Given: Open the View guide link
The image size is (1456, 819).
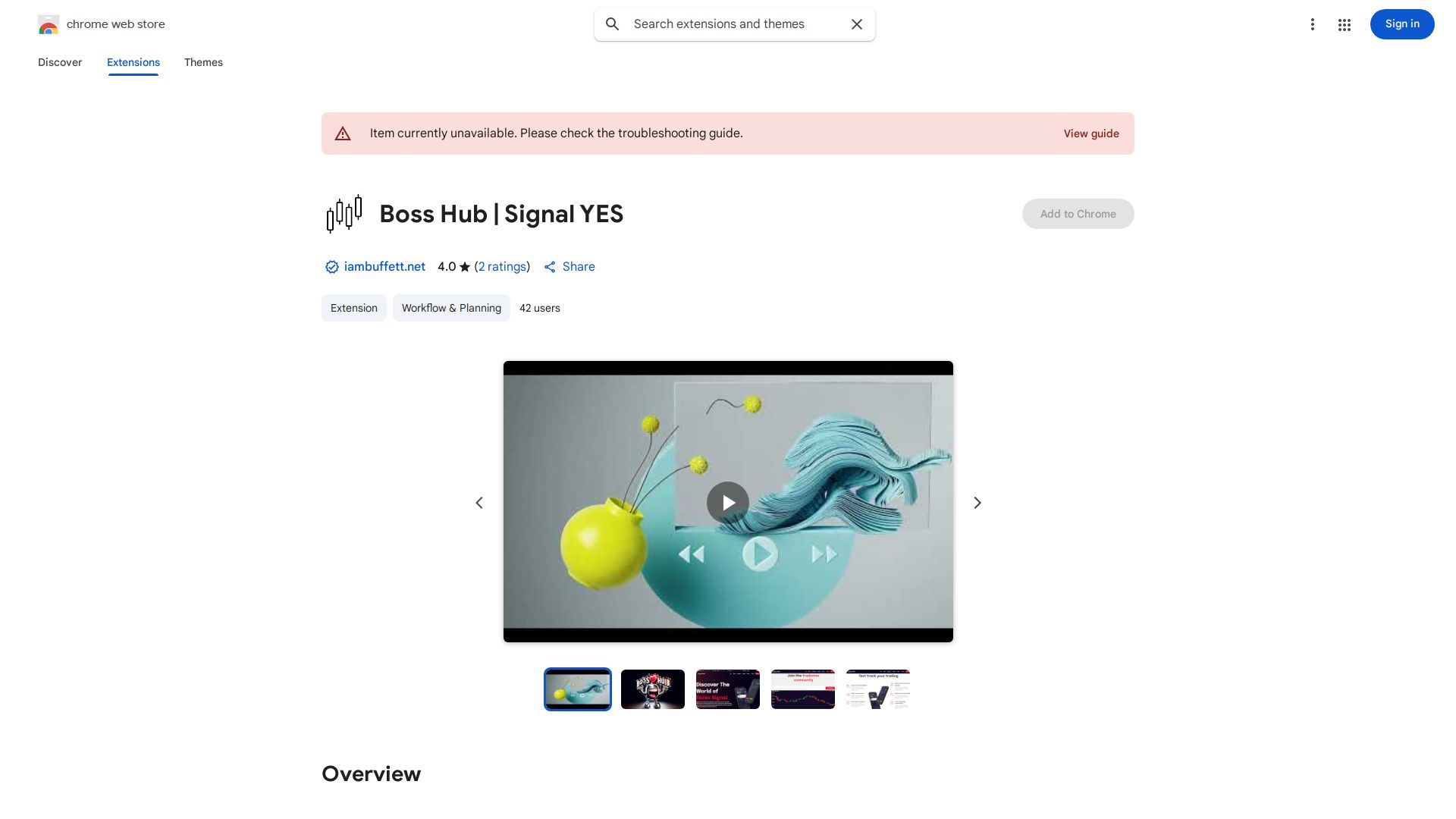Looking at the screenshot, I should pos(1091,133).
